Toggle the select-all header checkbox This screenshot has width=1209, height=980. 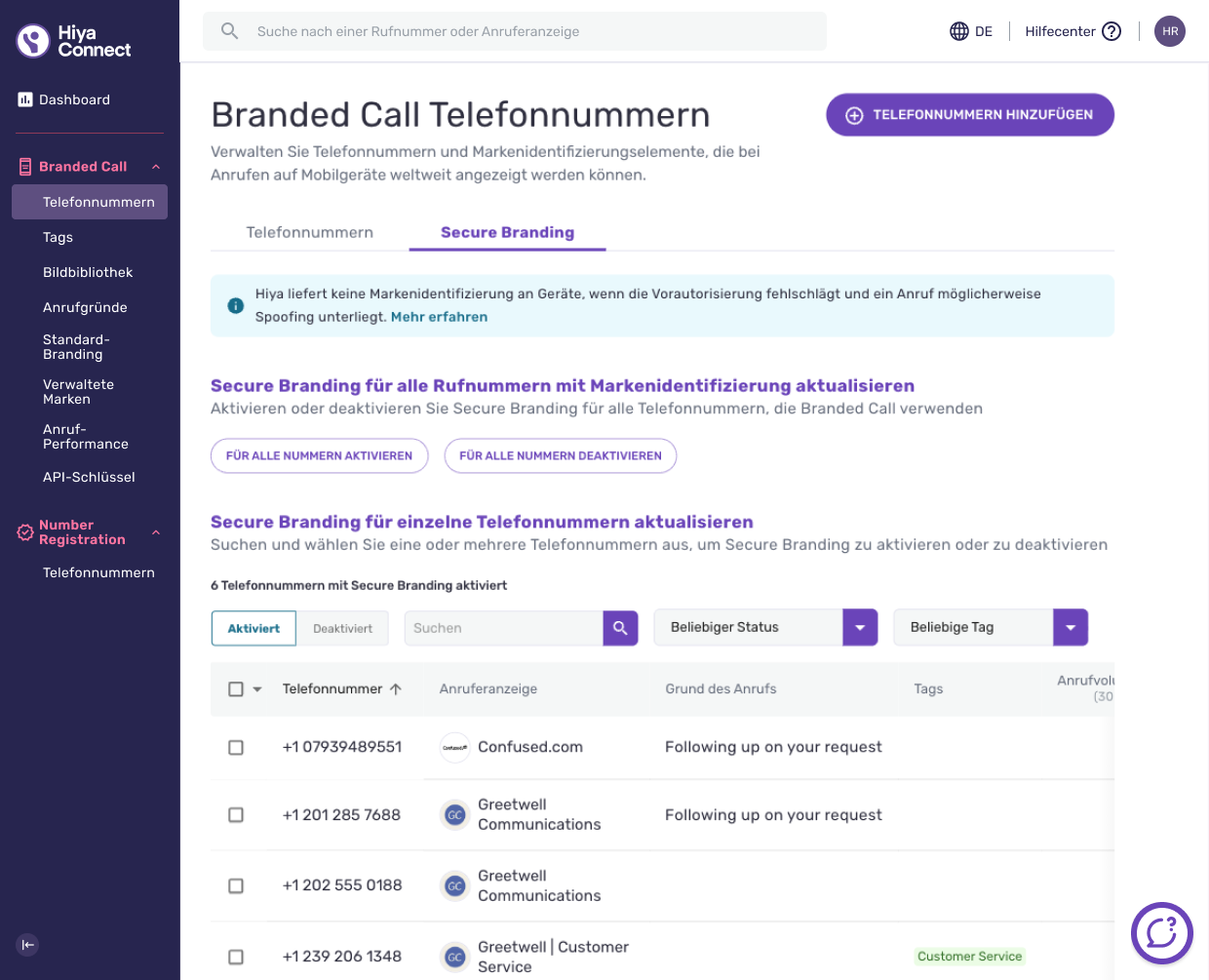tap(236, 688)
